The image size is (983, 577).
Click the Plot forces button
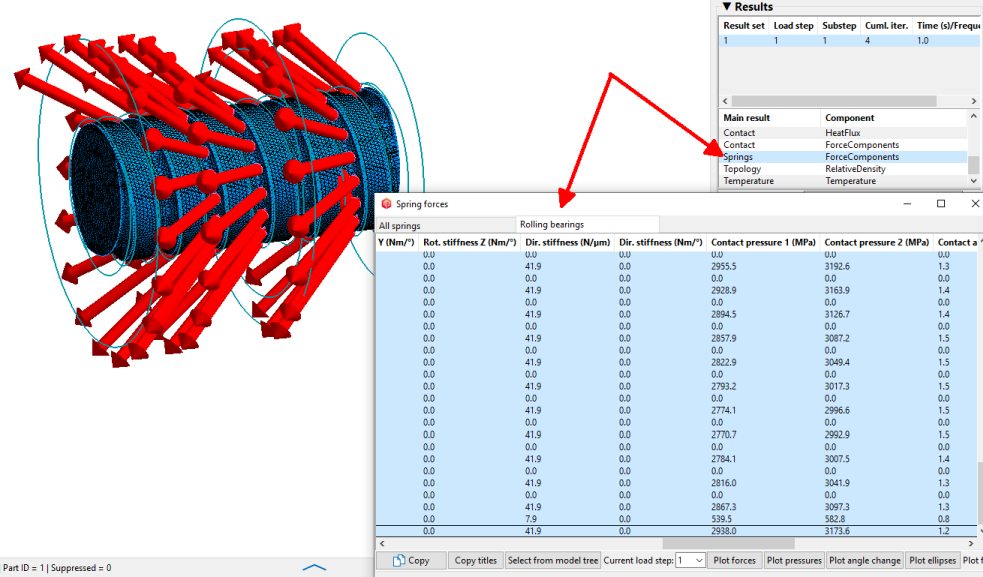point(735,561)
